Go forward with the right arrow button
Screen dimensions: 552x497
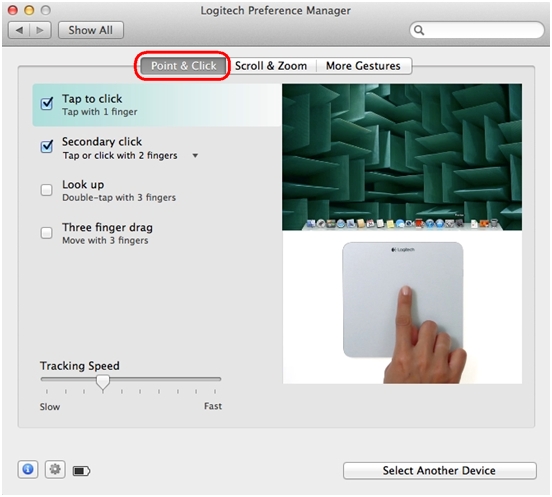[x=40, y=30]
